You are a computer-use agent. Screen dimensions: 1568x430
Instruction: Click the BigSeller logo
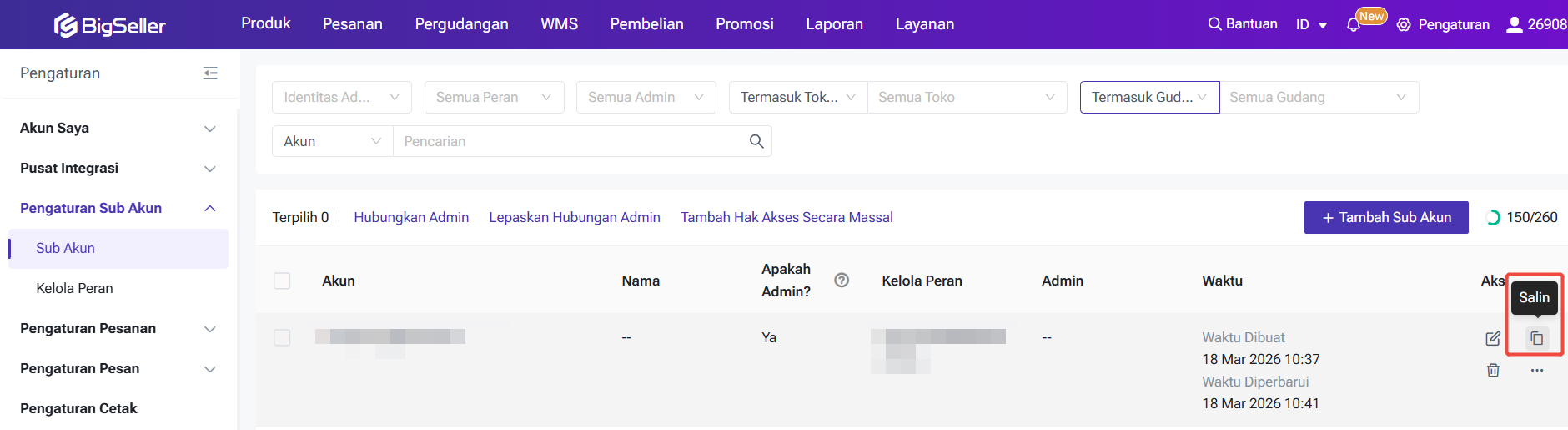pyautogui.click(x=110, y=25)
